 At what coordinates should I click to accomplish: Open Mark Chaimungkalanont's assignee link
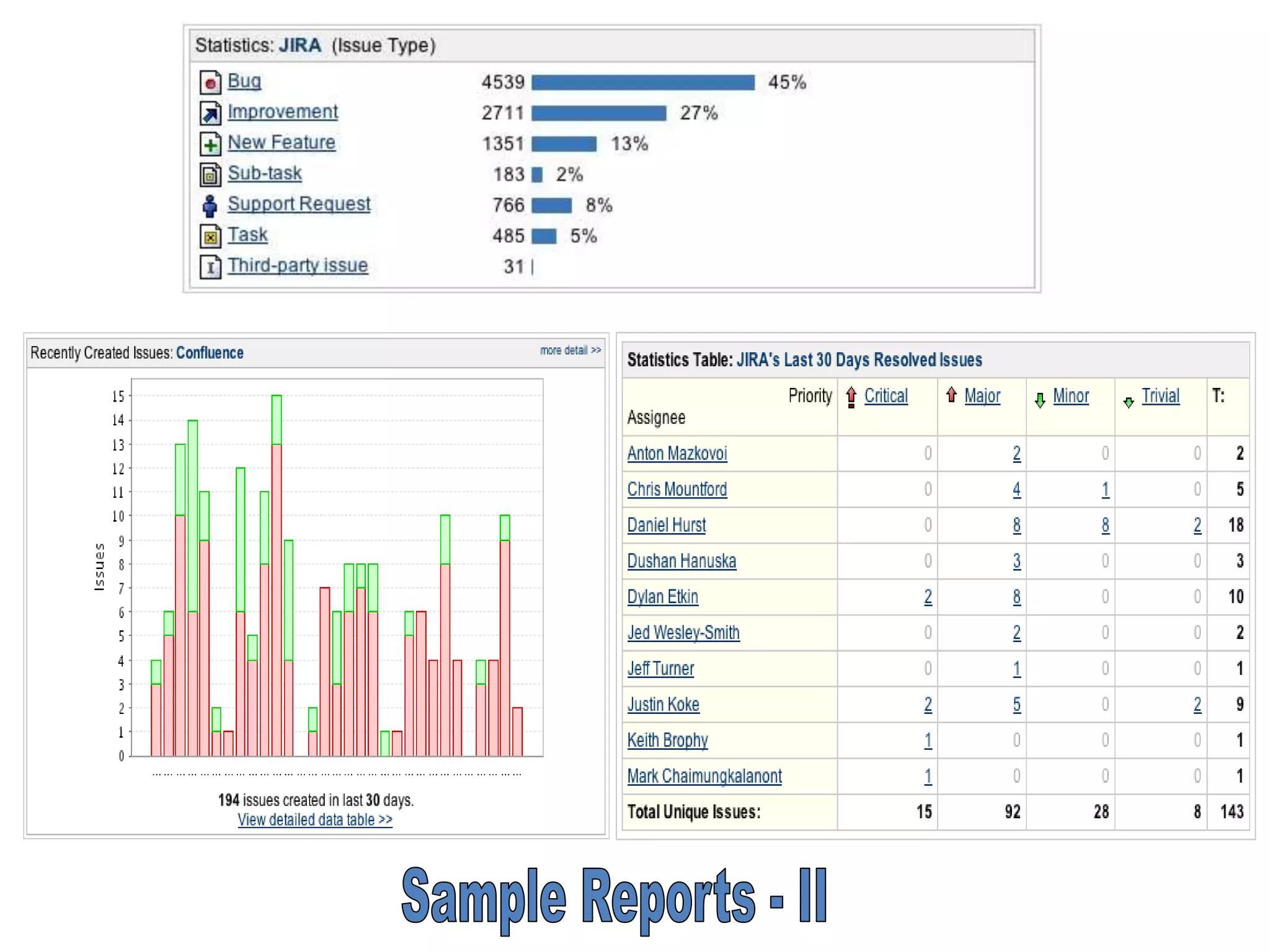tap(704, 776)
